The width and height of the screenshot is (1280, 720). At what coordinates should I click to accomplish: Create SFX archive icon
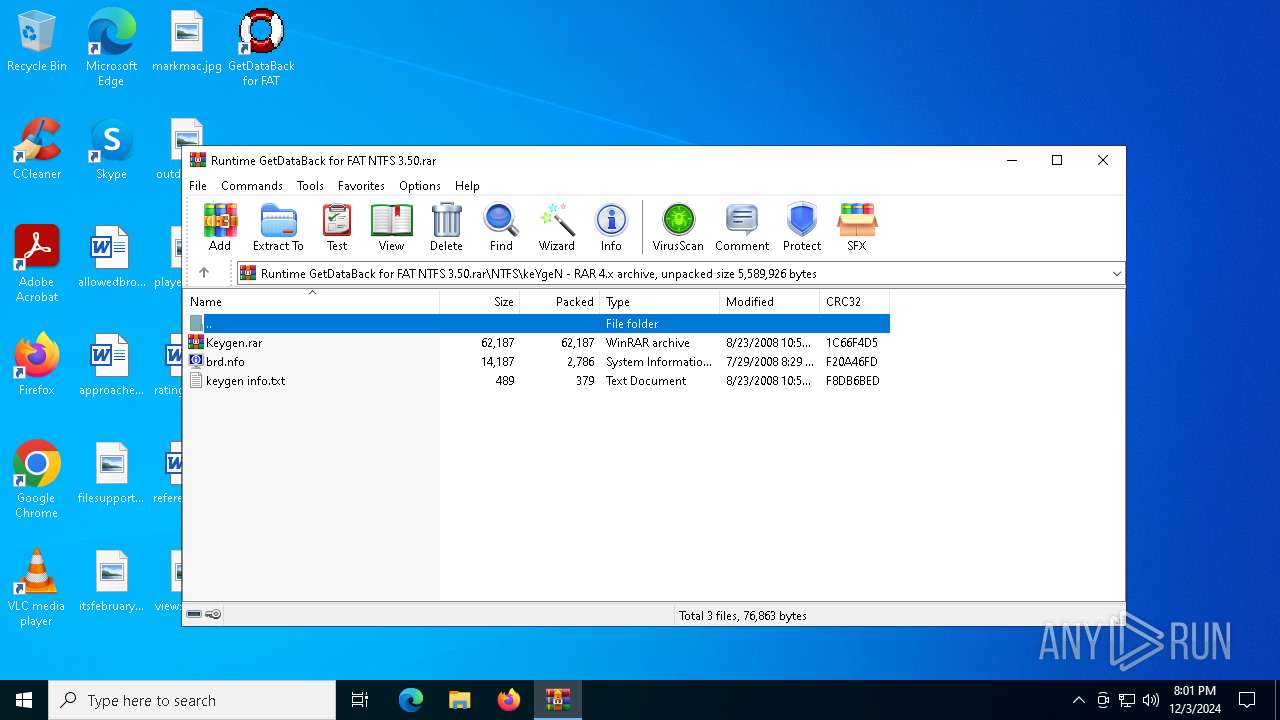(857, 228)
